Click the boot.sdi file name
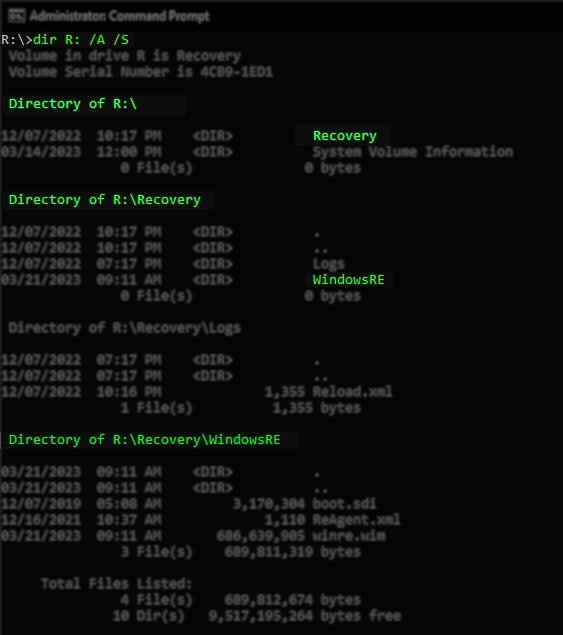This screenshot has width=563, height=635. coord(344,504)
